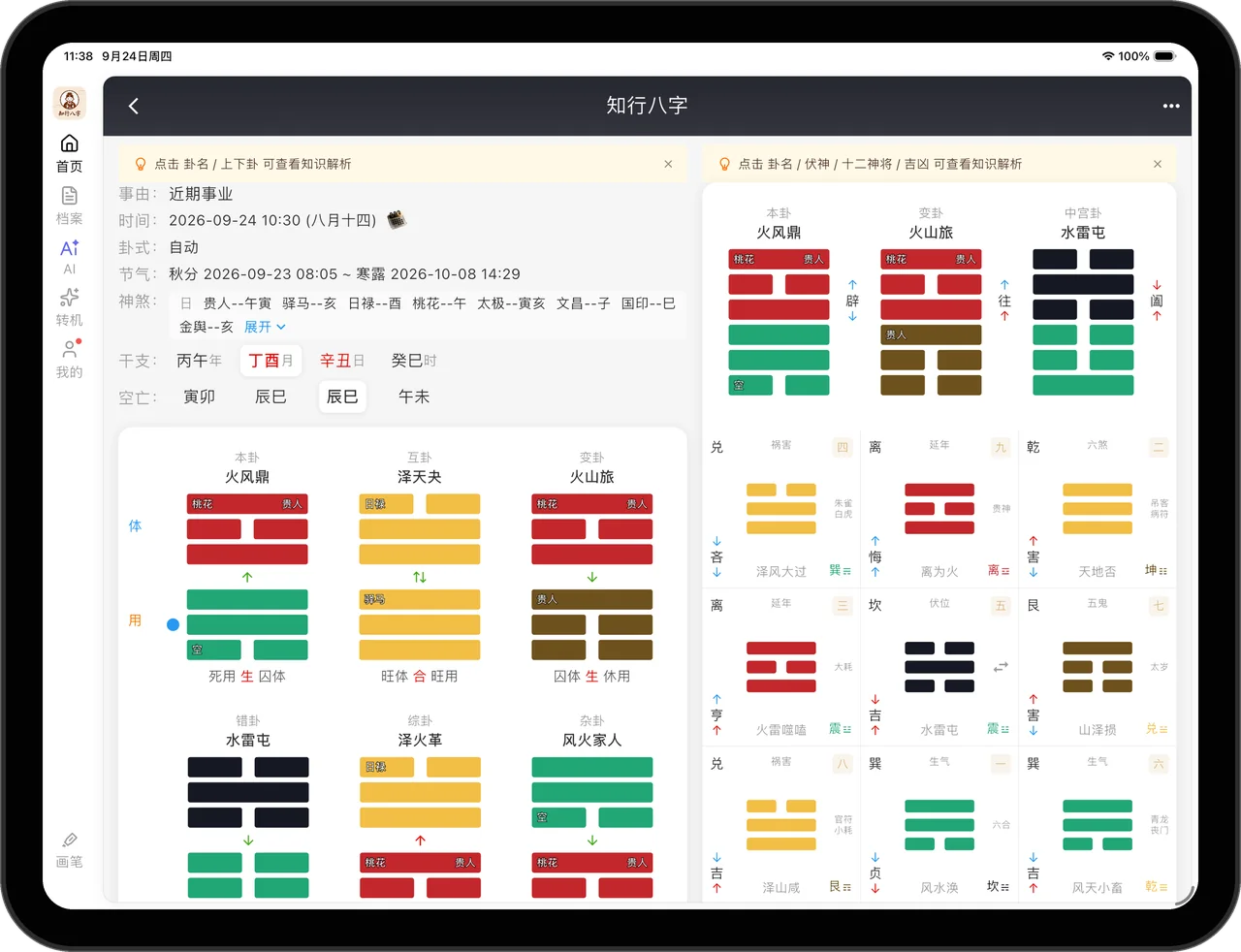
Task: Select the 丙午年 pillar
Action: [199, 361]
